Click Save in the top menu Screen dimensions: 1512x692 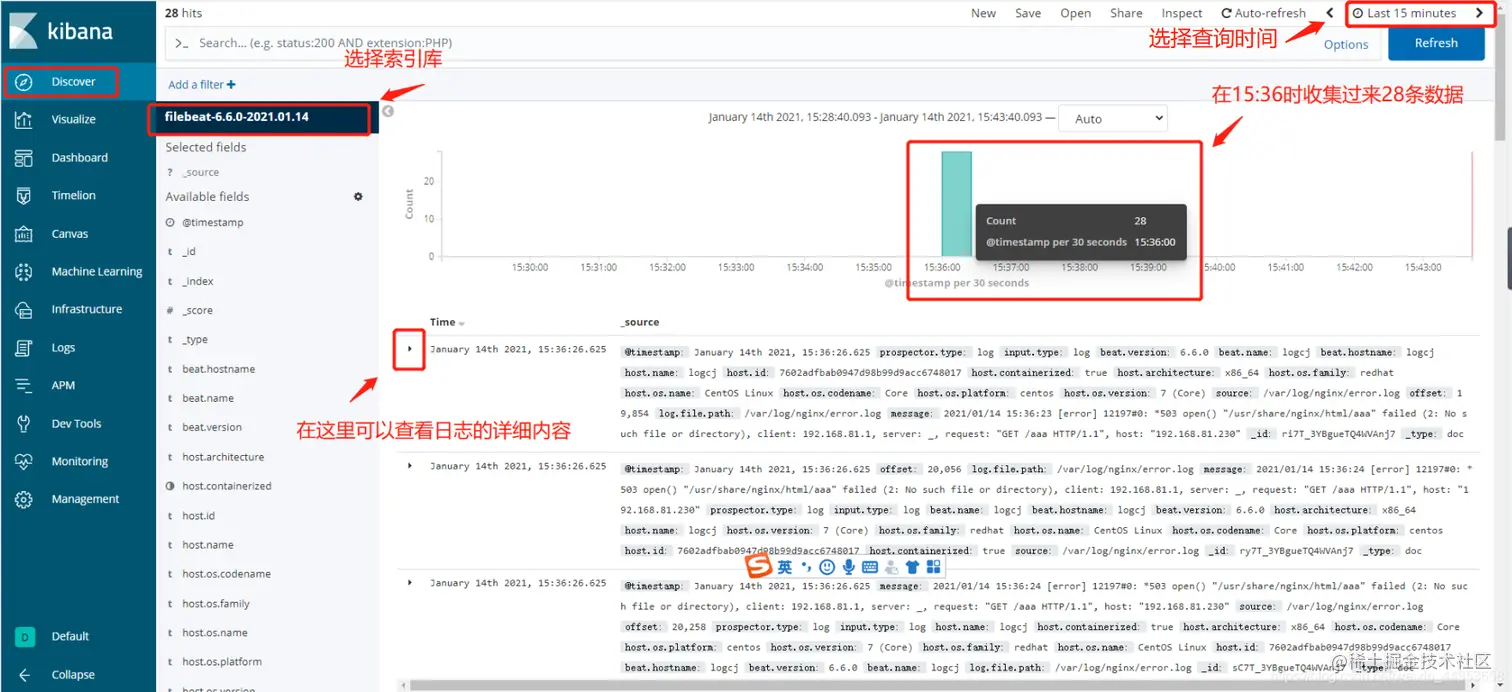[x=1028, y=13]
